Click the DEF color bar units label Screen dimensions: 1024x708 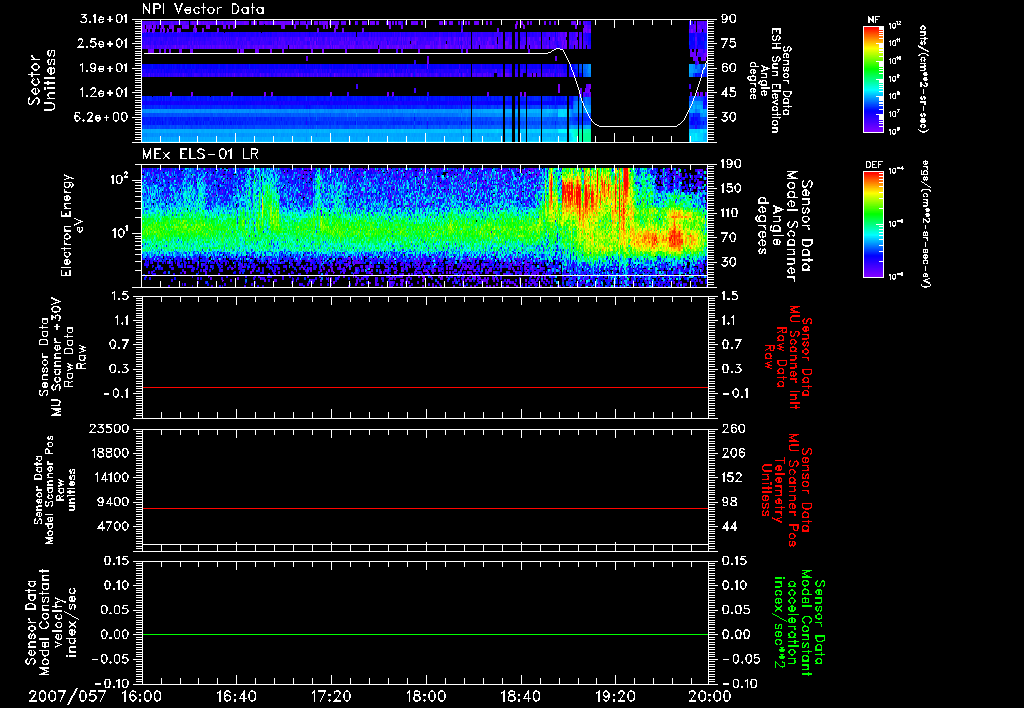(926, 224)
